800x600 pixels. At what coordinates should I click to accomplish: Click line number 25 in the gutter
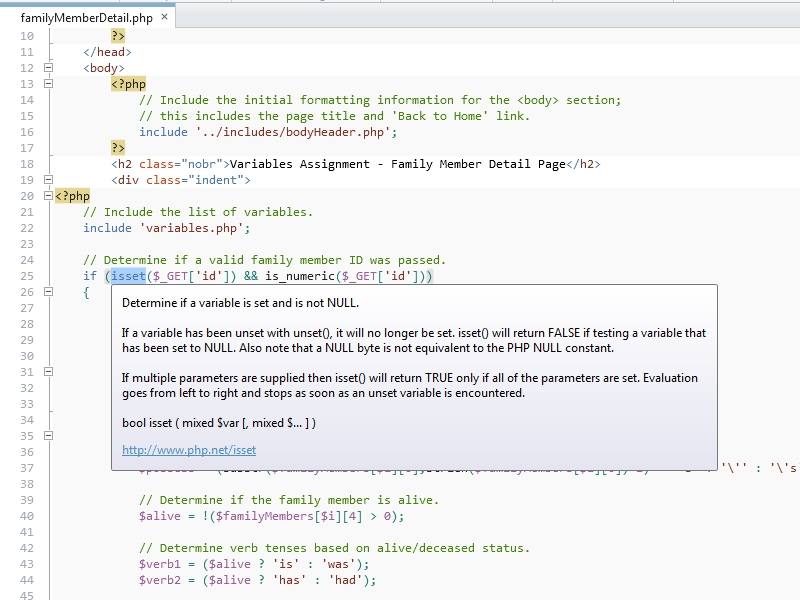tap(26, 276)
